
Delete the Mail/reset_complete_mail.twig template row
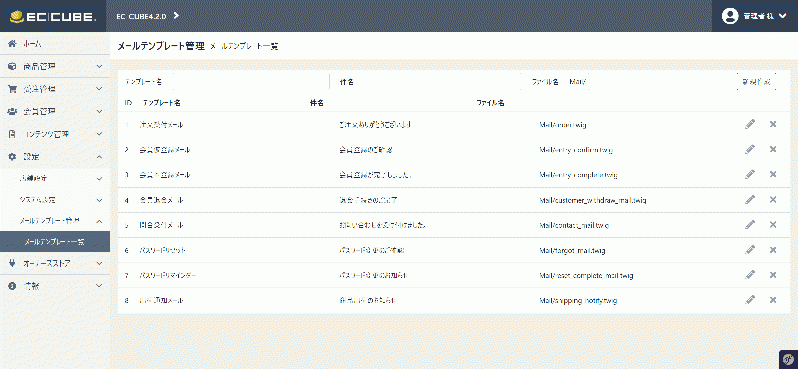pos(773,275)
